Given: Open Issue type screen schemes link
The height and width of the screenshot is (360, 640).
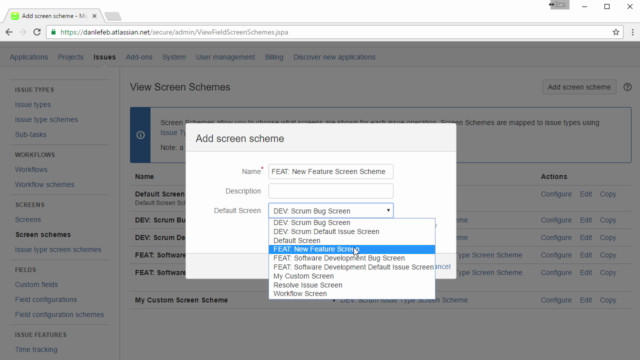Looking at the screenshot, I should [58, 249].
